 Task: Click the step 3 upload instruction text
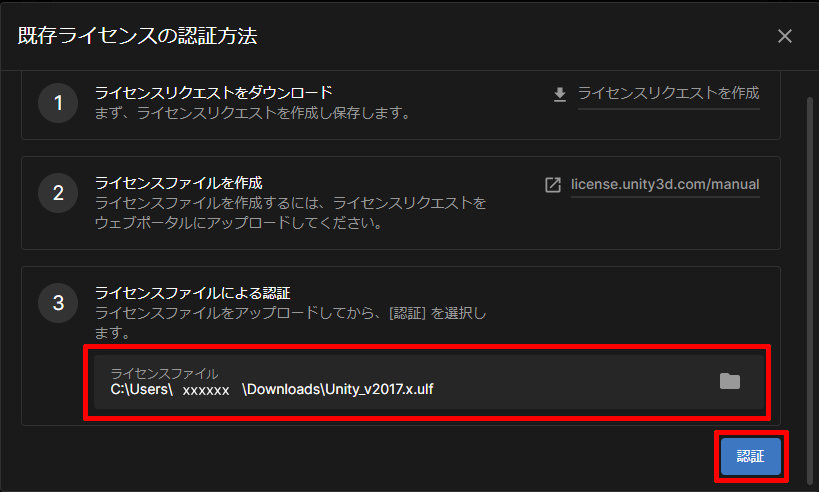[290, 313]
